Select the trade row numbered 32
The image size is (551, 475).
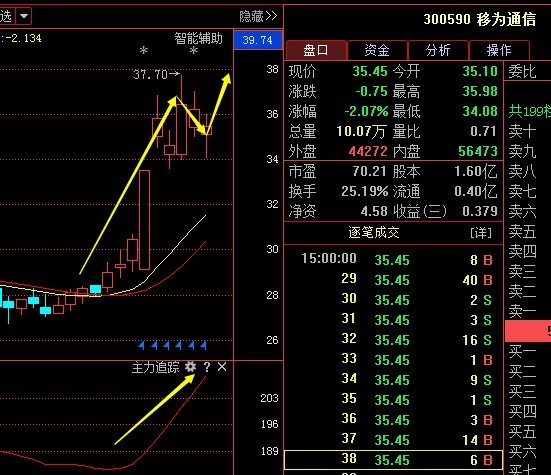coord(393,340)
